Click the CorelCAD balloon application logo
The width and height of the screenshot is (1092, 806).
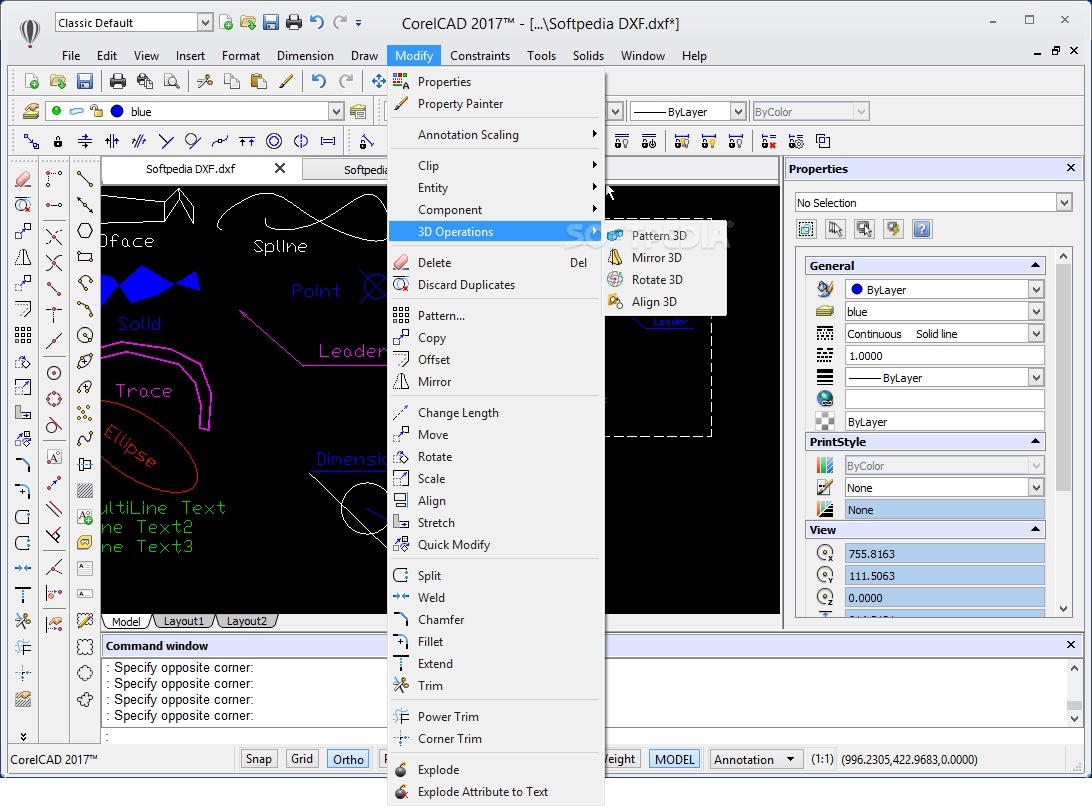[30, 33]
